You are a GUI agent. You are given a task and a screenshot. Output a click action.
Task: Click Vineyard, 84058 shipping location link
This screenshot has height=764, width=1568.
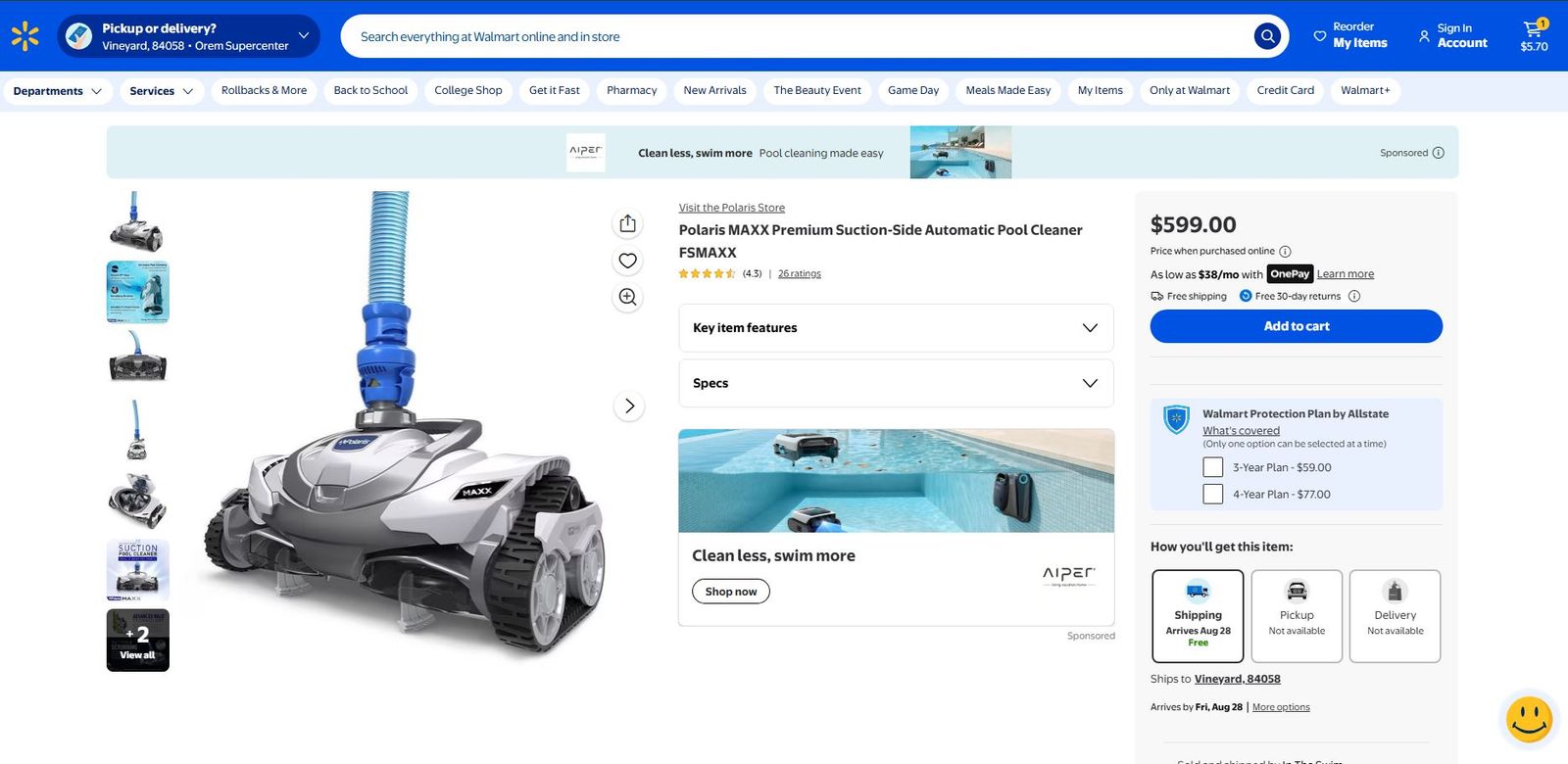click(x=1238, y=679)
